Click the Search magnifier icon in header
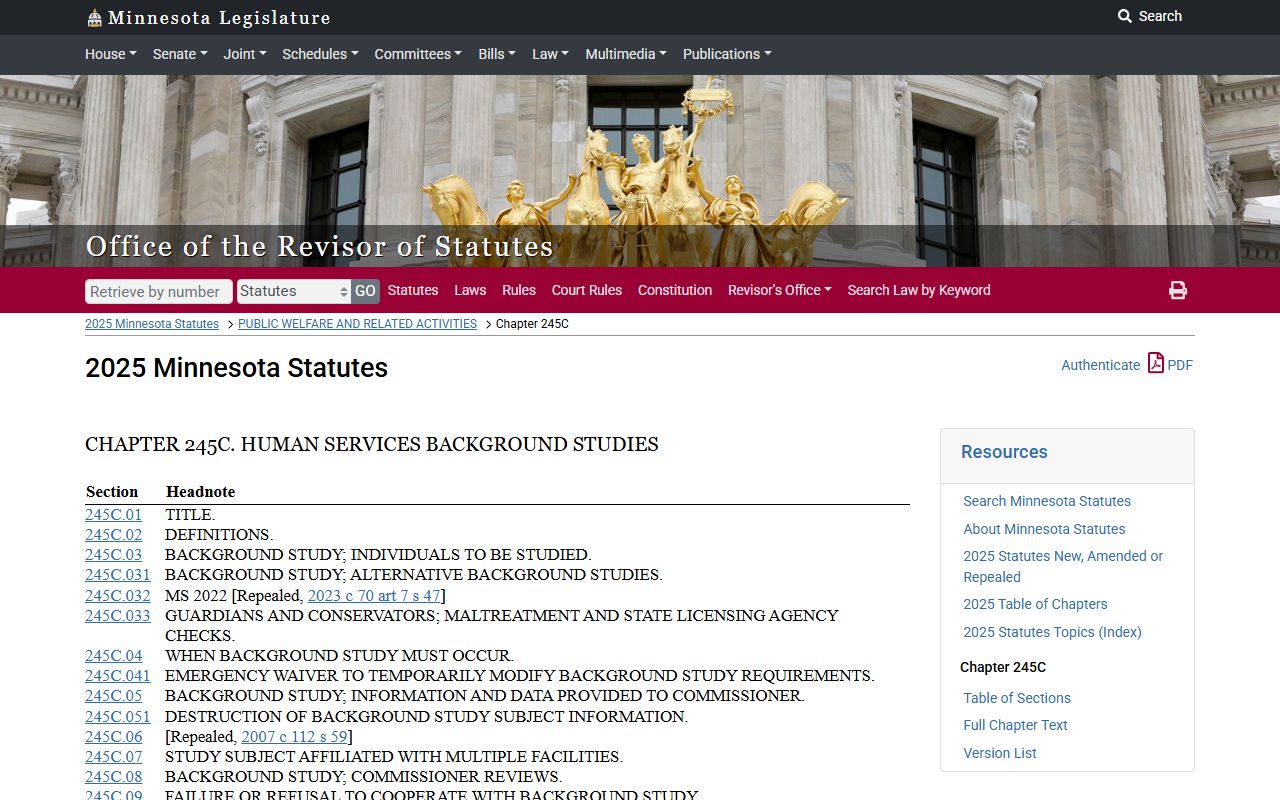 [1125, 16]
